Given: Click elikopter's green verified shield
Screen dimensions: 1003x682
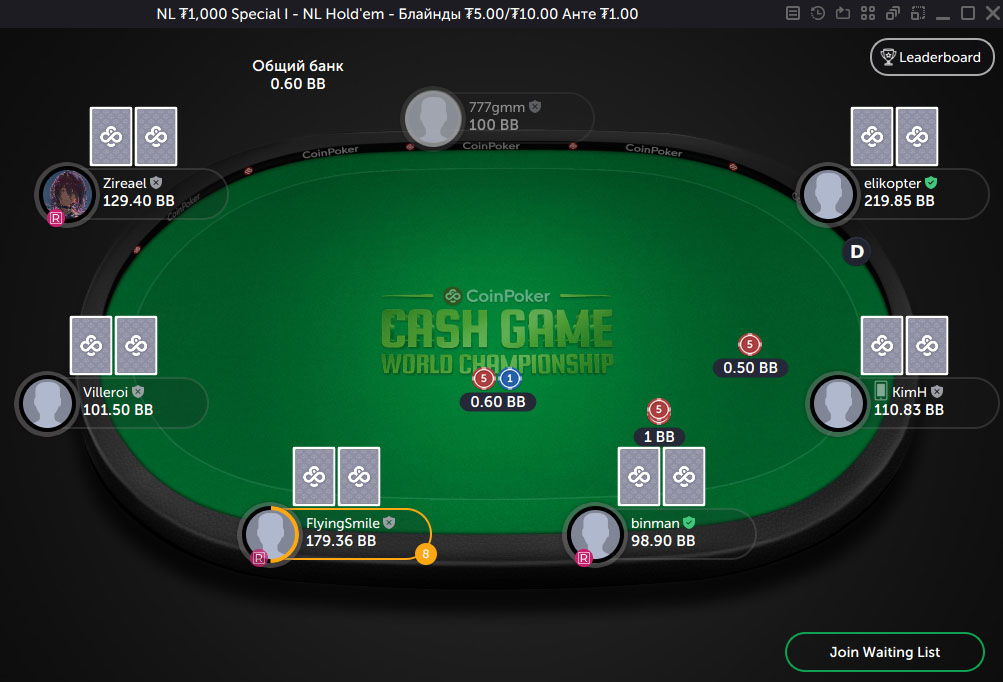Looking at the screenshot, I should (x=931, y=183).
